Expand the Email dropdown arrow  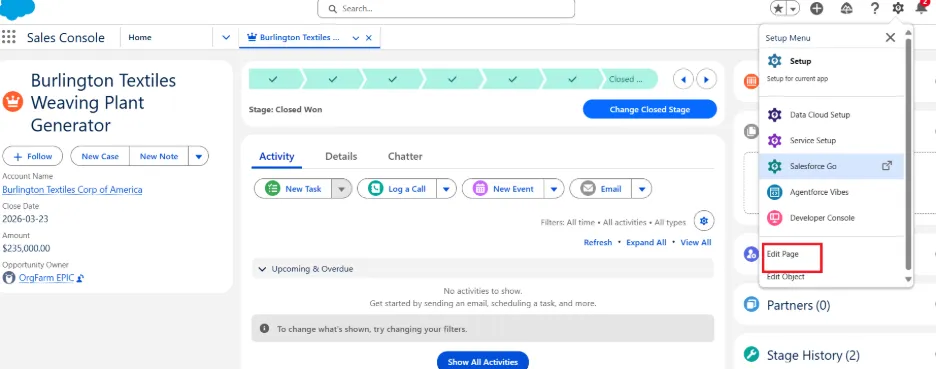pyautogui.click(x=642, y=189)
